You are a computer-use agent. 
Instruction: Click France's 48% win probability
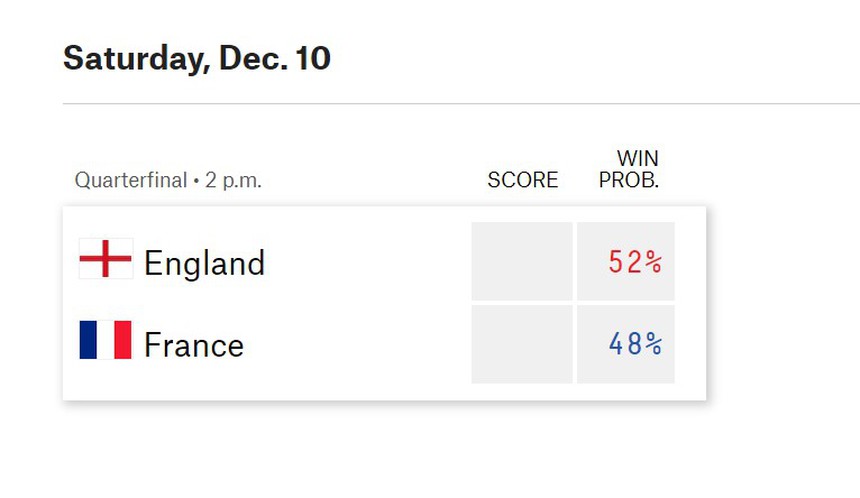click(x=634, y=344)
